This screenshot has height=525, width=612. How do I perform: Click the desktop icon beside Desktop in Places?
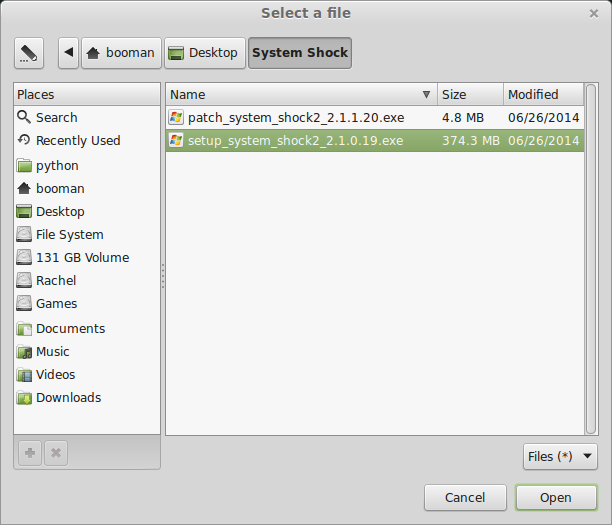tap(24, 212)
